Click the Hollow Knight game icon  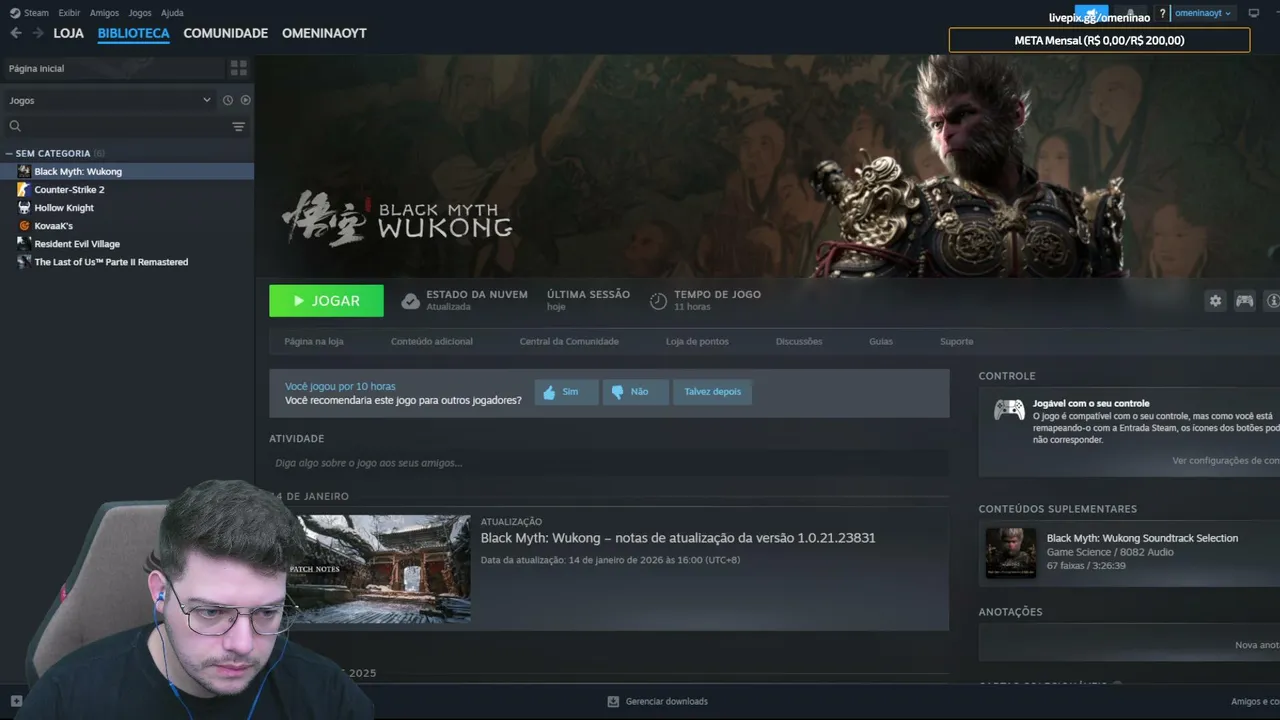click(24, 207)
